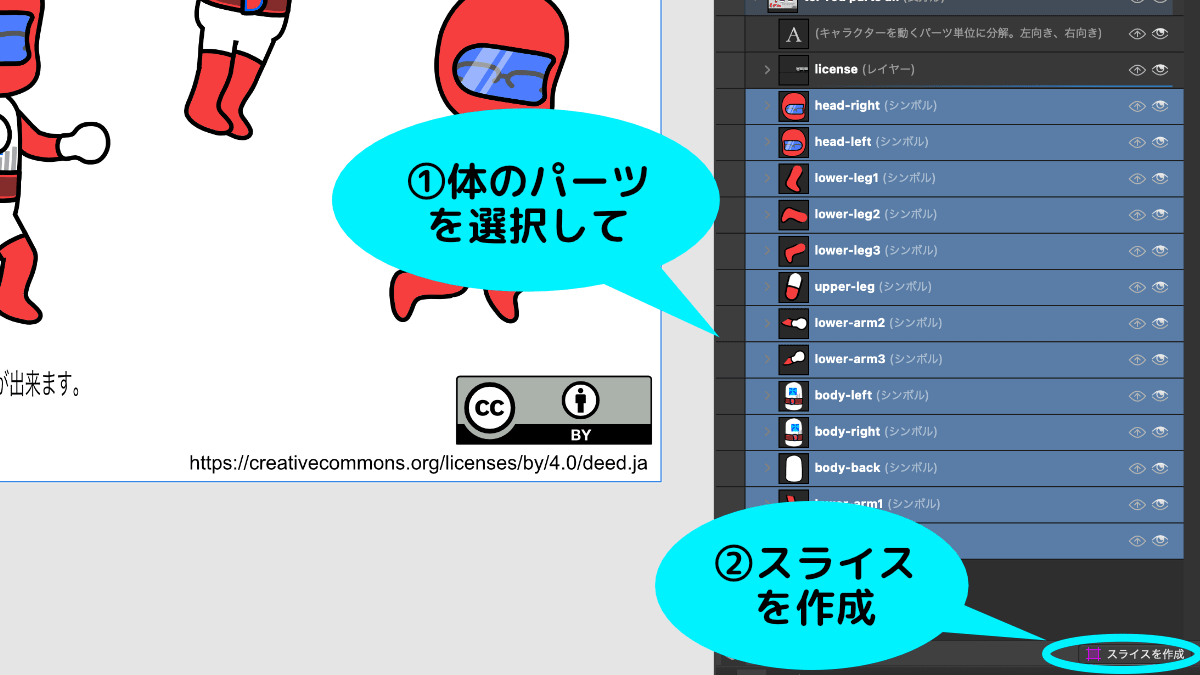1200x675 pixels.
Task: Toggle eye icon on キャラクター text layer
Action: pos(1160,34)
